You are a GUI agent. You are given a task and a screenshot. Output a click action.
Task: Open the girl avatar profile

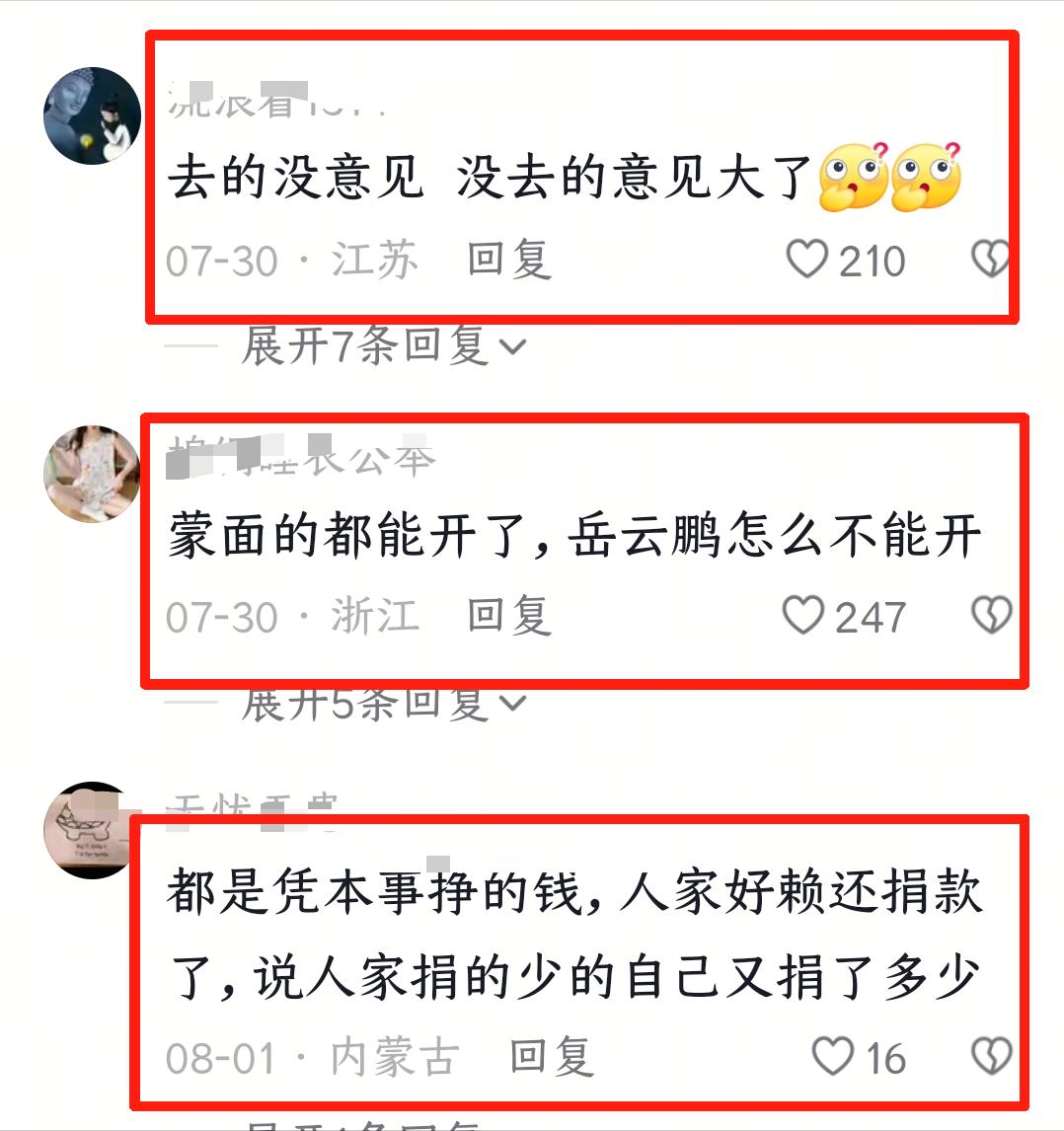click(x=93, y=473)
